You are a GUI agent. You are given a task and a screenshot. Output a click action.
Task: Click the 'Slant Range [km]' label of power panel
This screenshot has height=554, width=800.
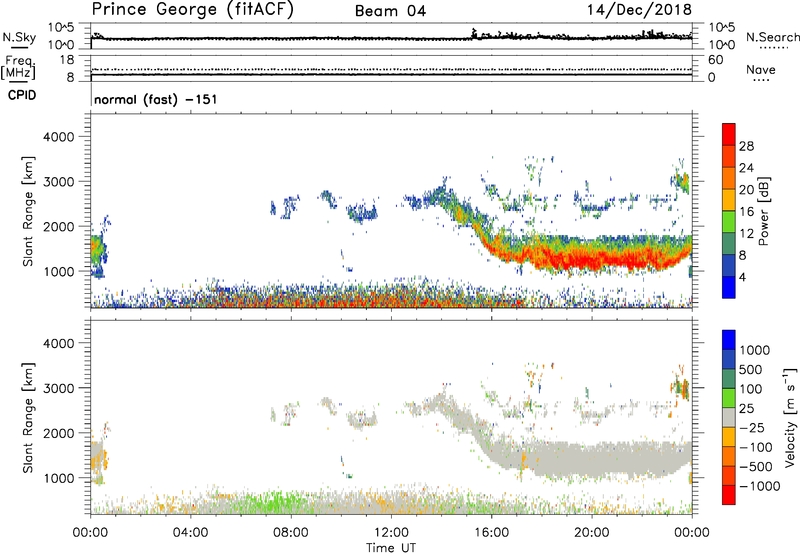click(x=28, y=211)
